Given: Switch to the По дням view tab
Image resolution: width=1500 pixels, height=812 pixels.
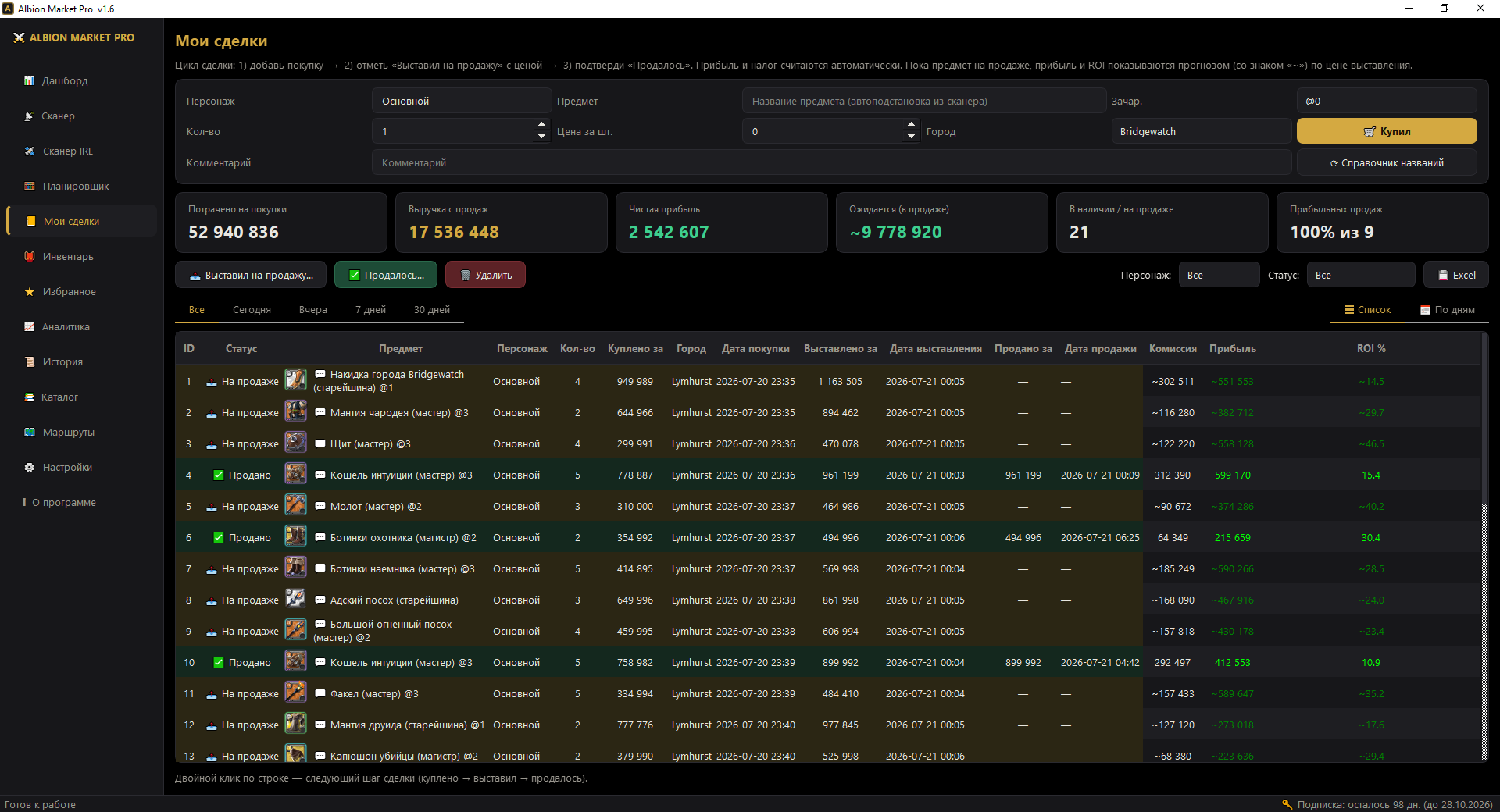Looking at the screenshot, I should tap(1448, 310).
